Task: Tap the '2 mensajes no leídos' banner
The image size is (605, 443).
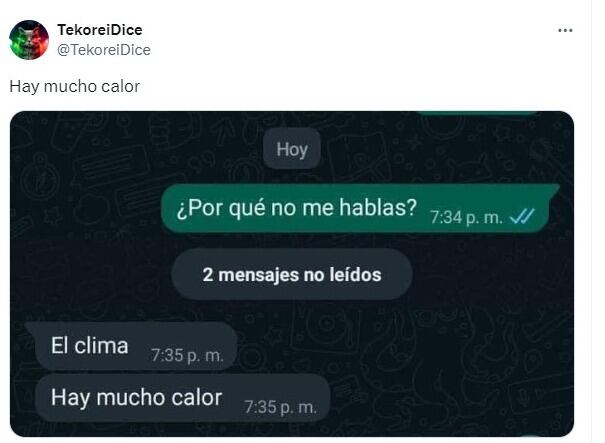Action: click(x=292, y=275)
